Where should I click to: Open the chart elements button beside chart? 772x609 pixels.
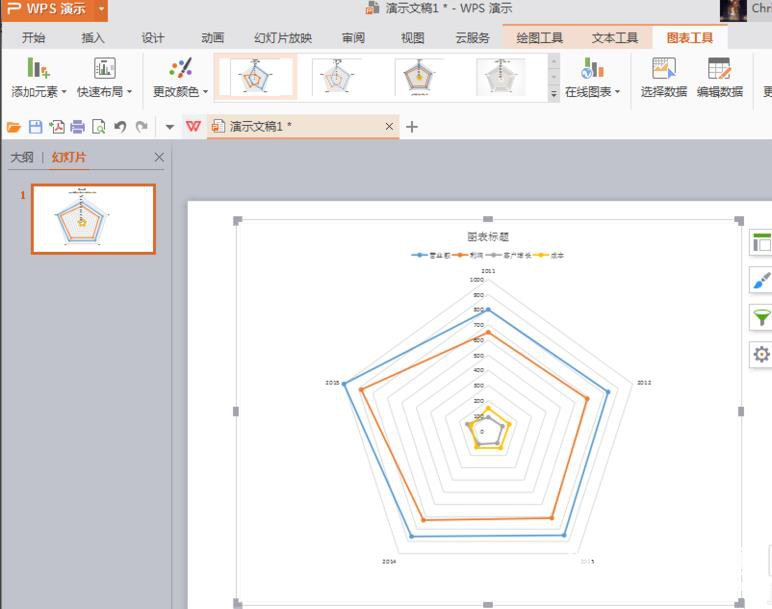(x=761, y=243)
